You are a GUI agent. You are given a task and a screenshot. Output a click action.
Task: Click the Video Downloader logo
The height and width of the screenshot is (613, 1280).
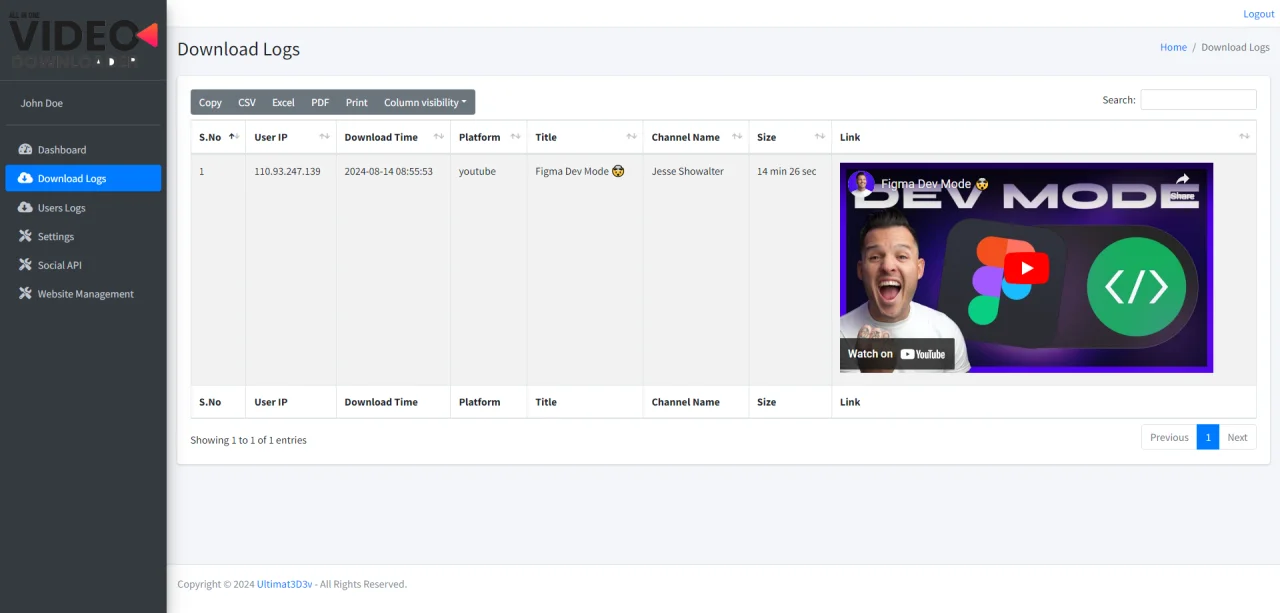tap(84, 41)
